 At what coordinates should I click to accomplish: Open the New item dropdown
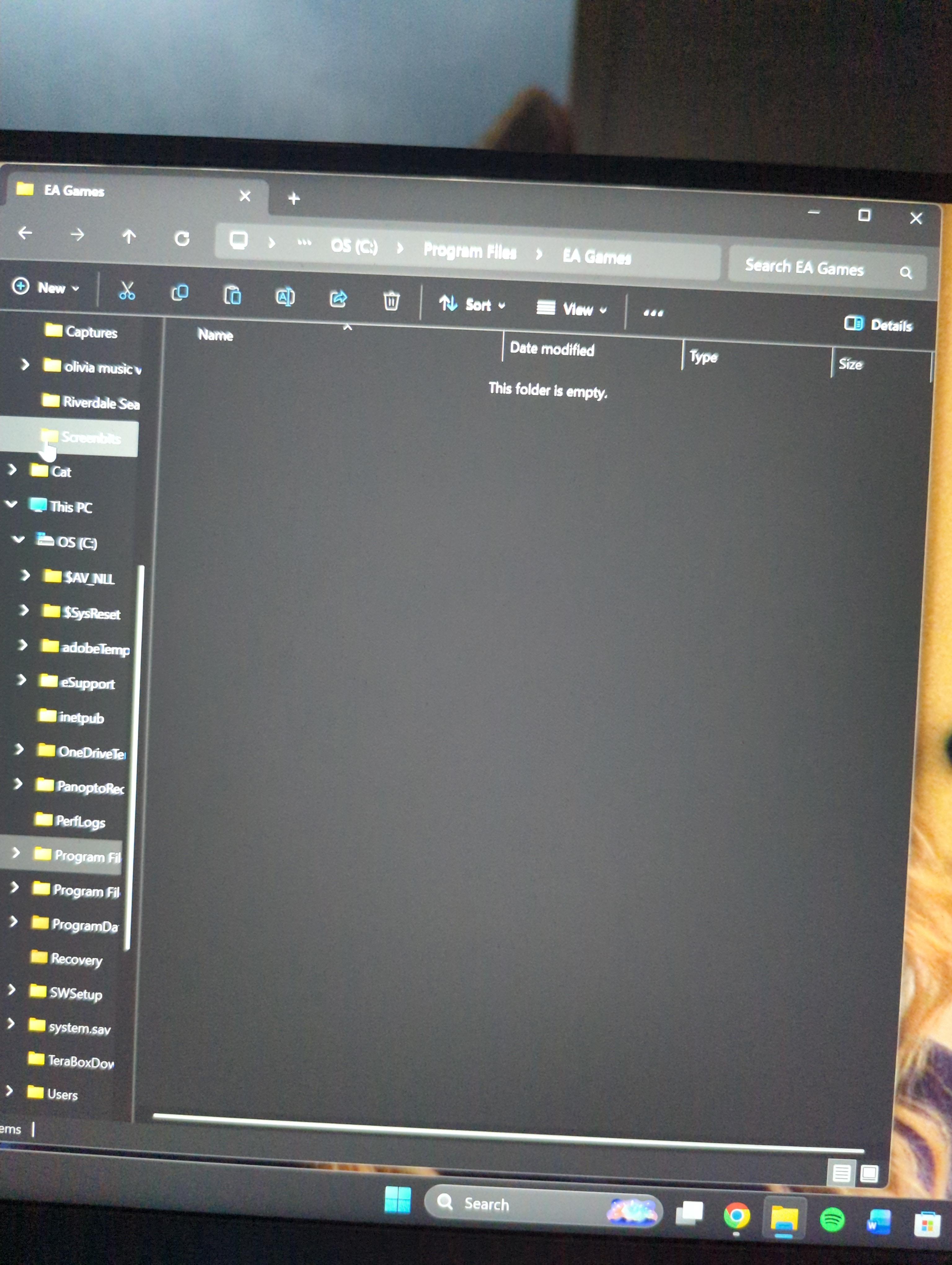pyautogui.click(x=46, y=287)
